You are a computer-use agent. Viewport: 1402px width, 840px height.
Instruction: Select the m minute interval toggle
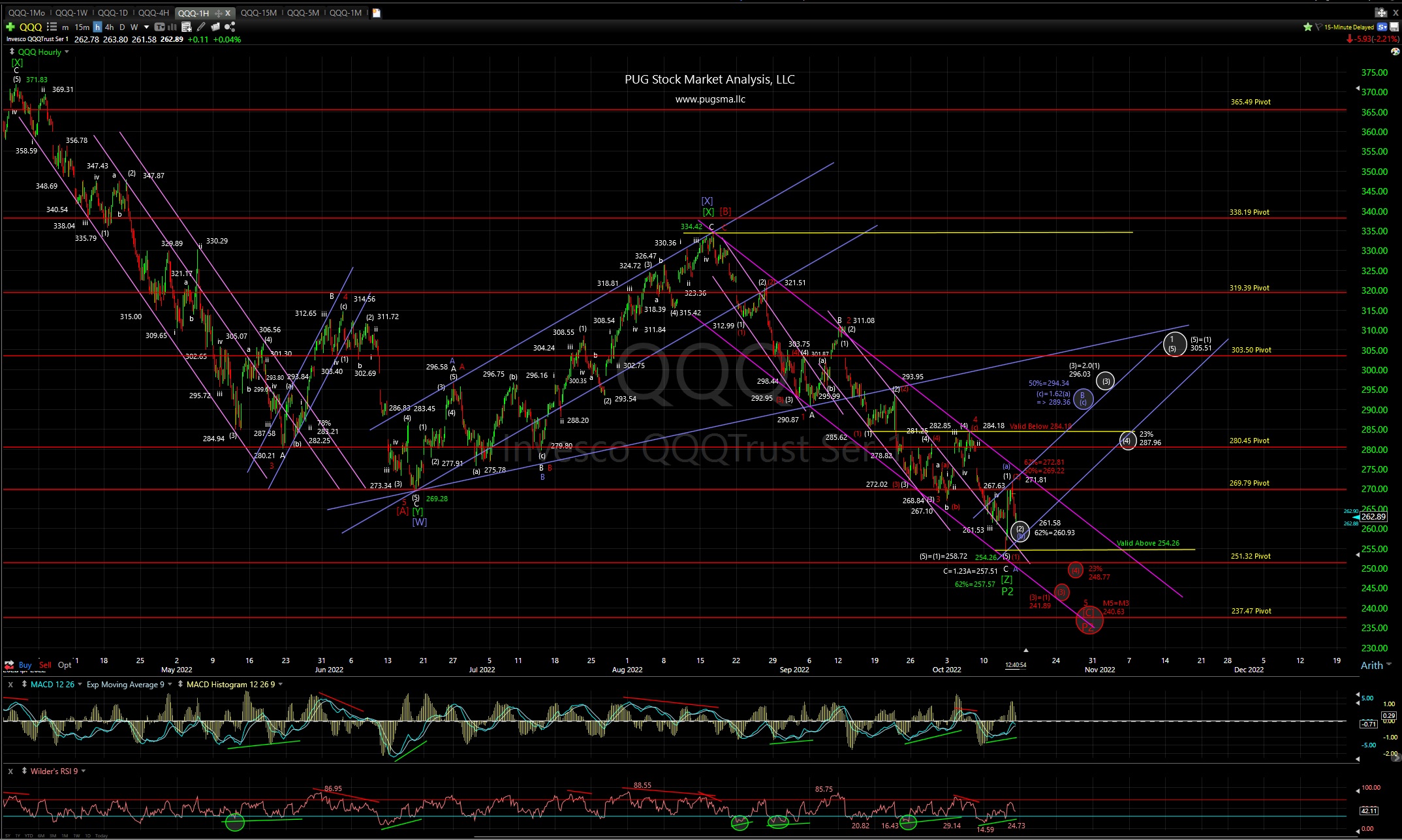pyautogui.click(x=65, y=27)
